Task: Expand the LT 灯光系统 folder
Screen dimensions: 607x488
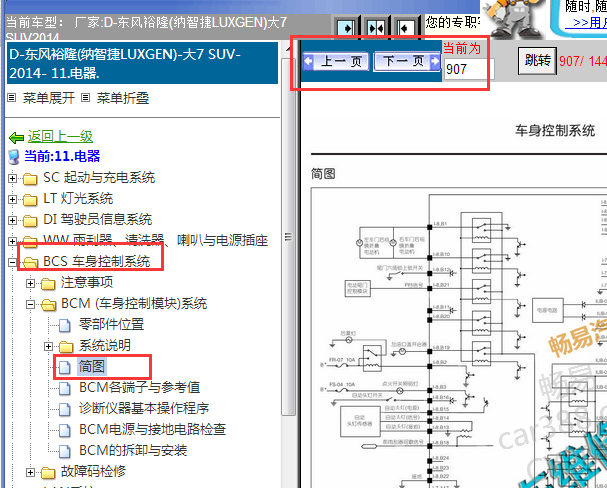Action: tap(12, 199)
